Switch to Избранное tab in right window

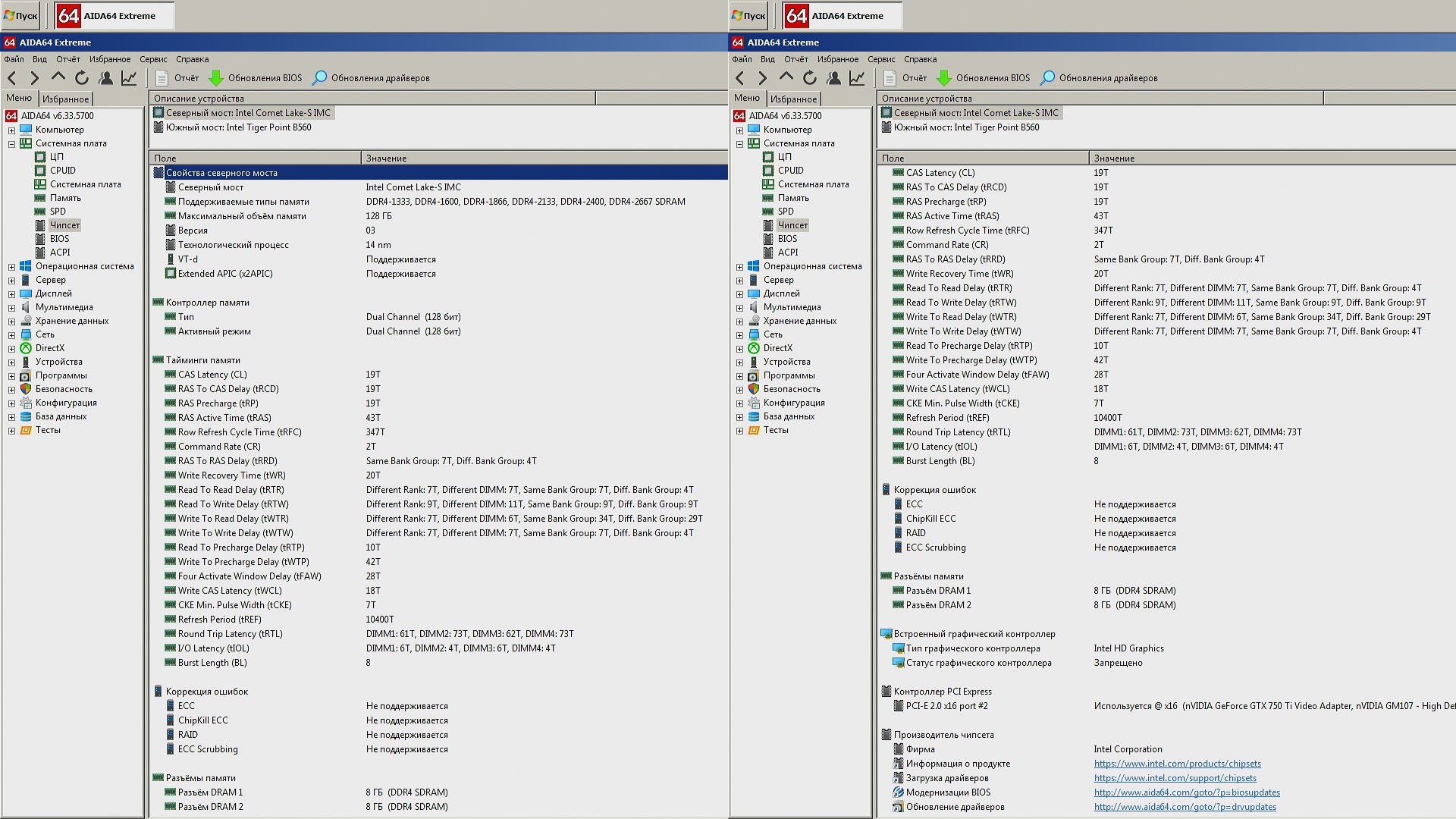(x=793, y=99)
